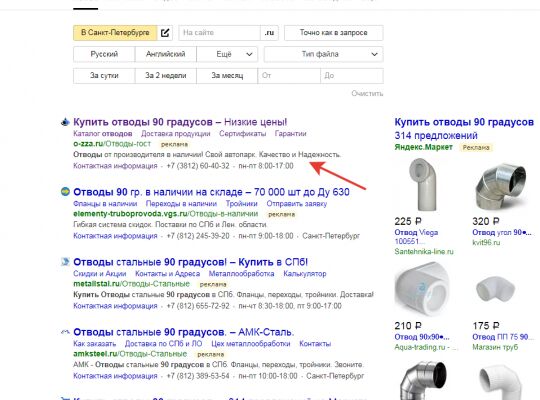The width and height of the screenshot is (540, 400).
Task: Click the Яндекс.Маркет source label
Action: tap(423, 147)
